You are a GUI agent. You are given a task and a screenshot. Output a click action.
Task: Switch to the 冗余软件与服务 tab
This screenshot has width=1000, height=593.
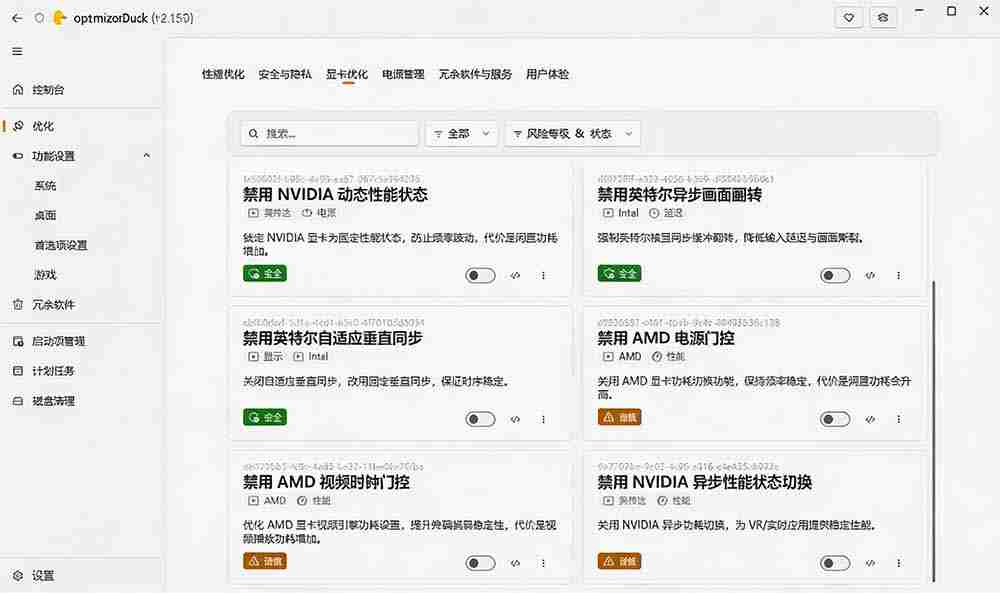[x=475, y=74]
